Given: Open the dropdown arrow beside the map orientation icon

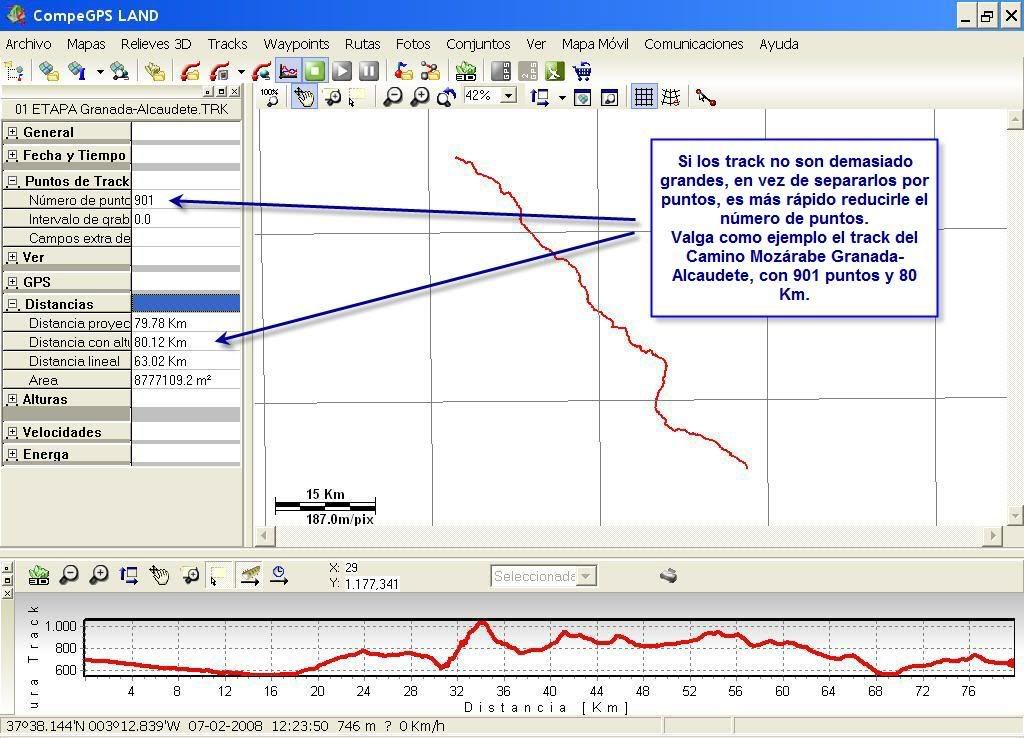Looking at the screenshot, I should coord(562,98).
